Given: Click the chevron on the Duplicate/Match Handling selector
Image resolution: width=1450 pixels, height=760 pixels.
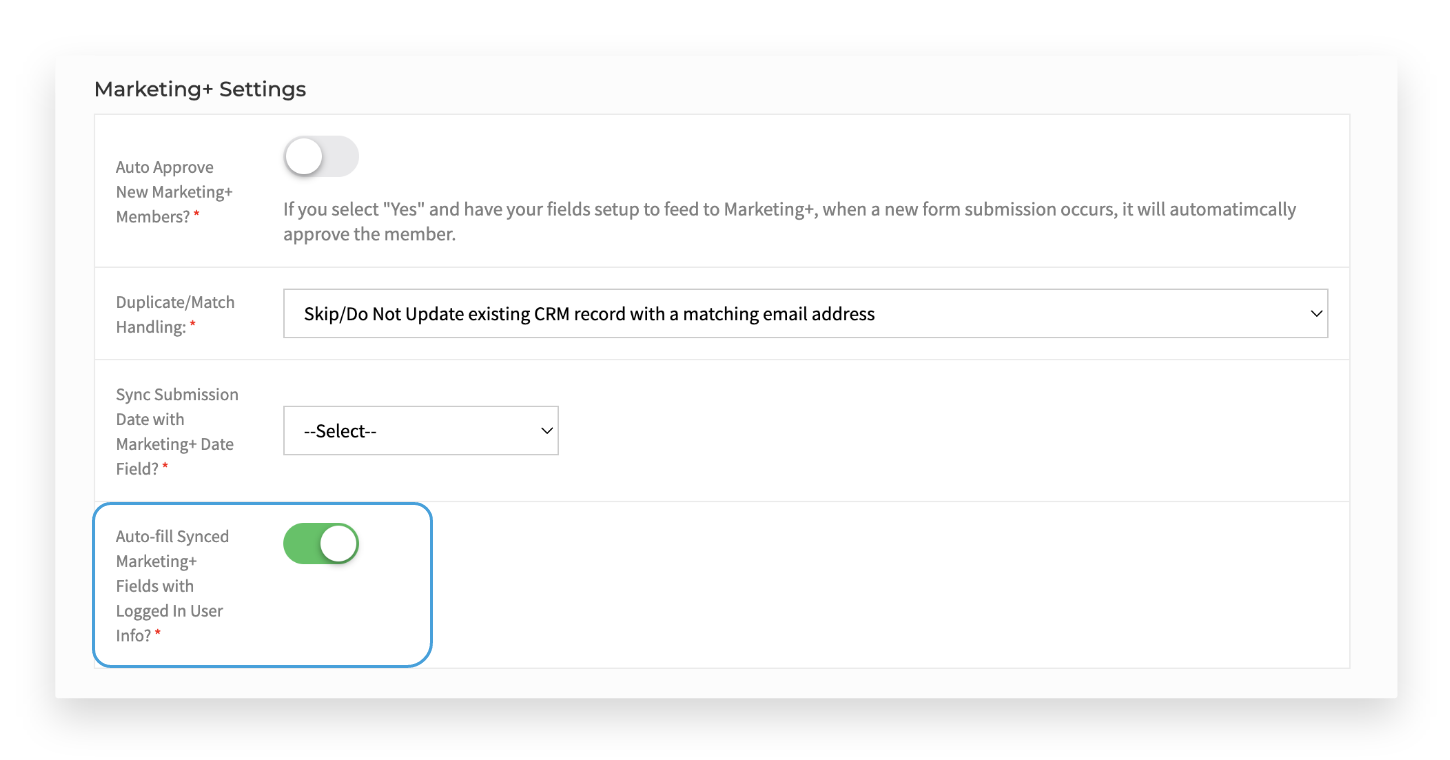Looking at the screenshot, I should tap(1315, 313).
